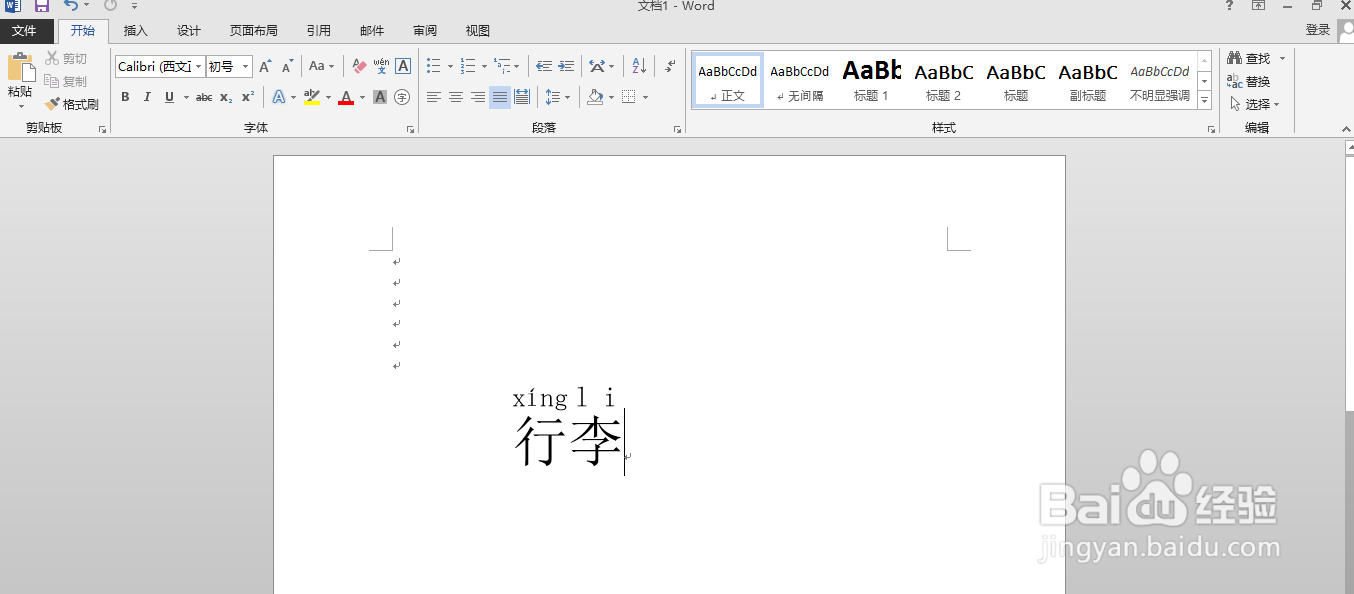
Task: Apply character shading to text
Action: pyautogui.click(x=379, y=97)
